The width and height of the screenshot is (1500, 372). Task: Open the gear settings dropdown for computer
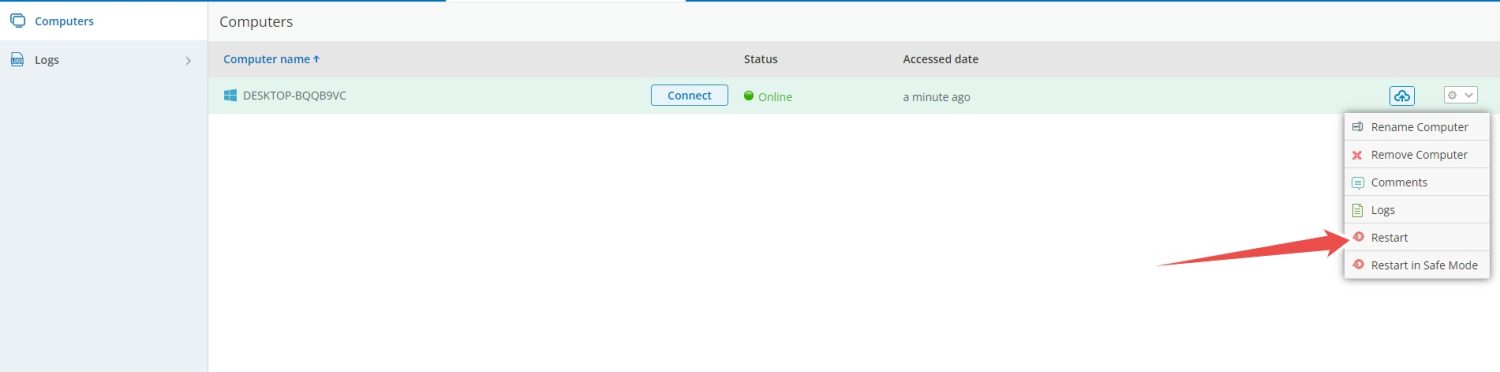[x=1460, y=95]
